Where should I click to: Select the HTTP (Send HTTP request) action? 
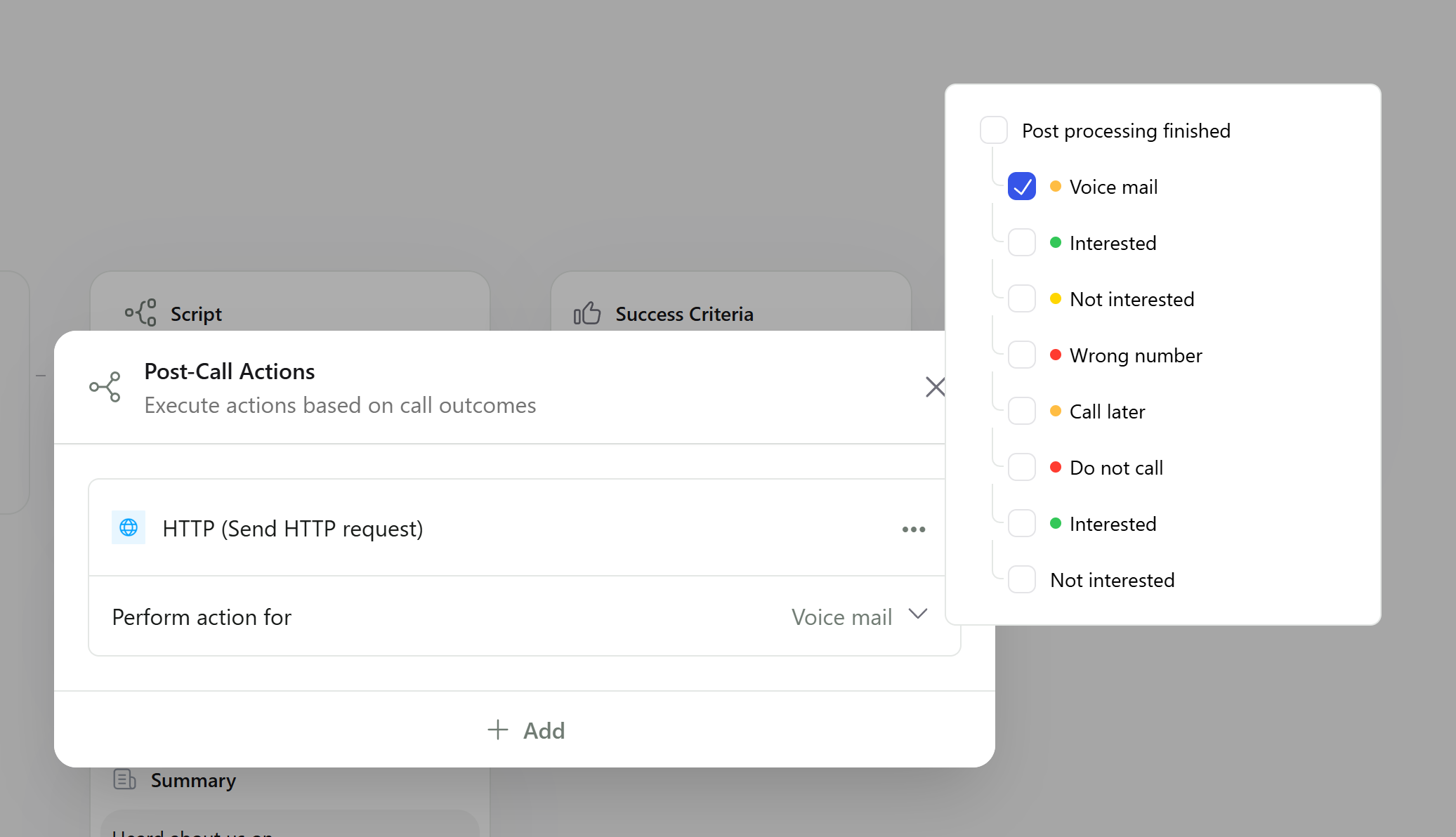coord(293,528)
